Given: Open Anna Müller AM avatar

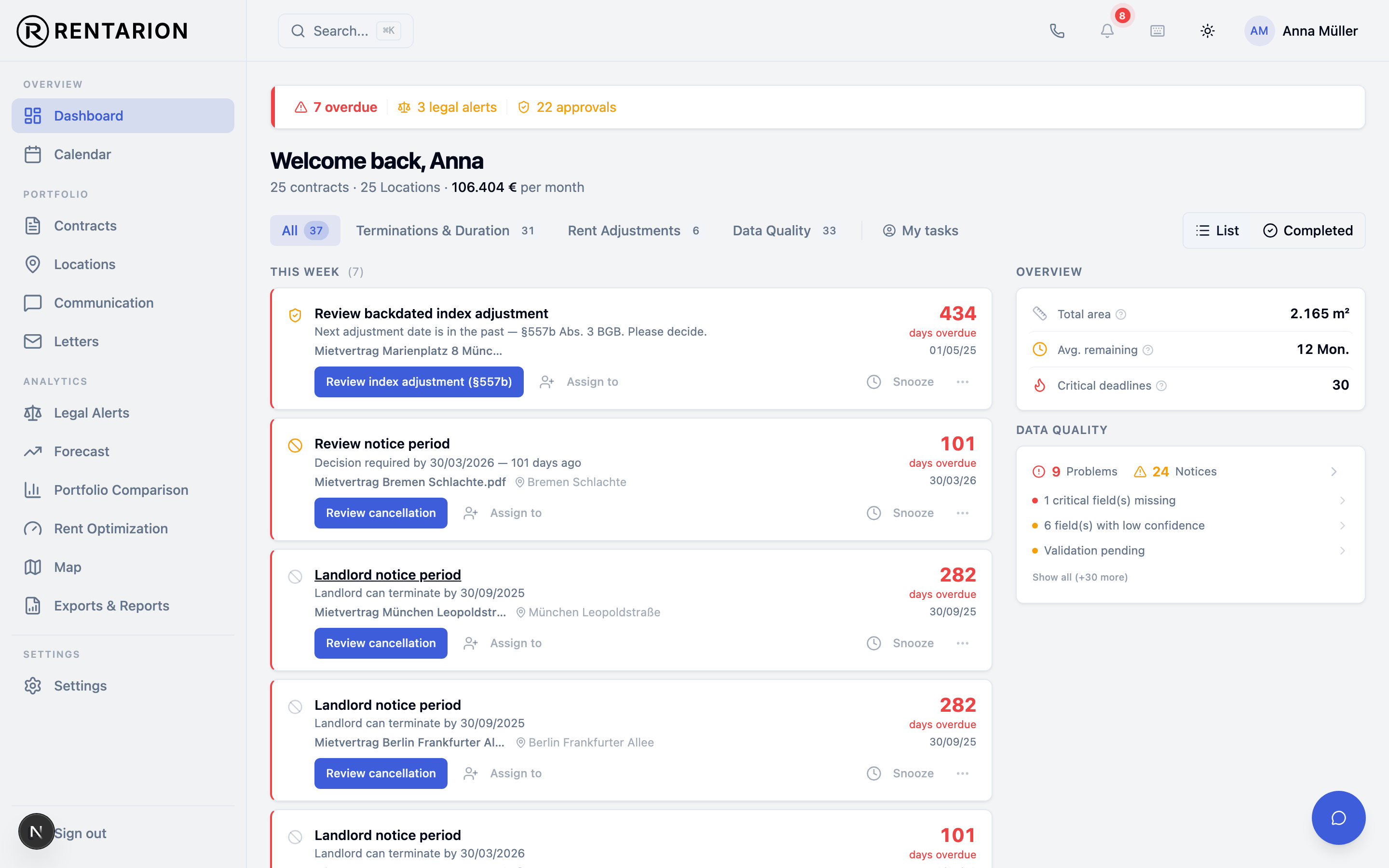Looking at the screenshot, I should (1259, 31).
